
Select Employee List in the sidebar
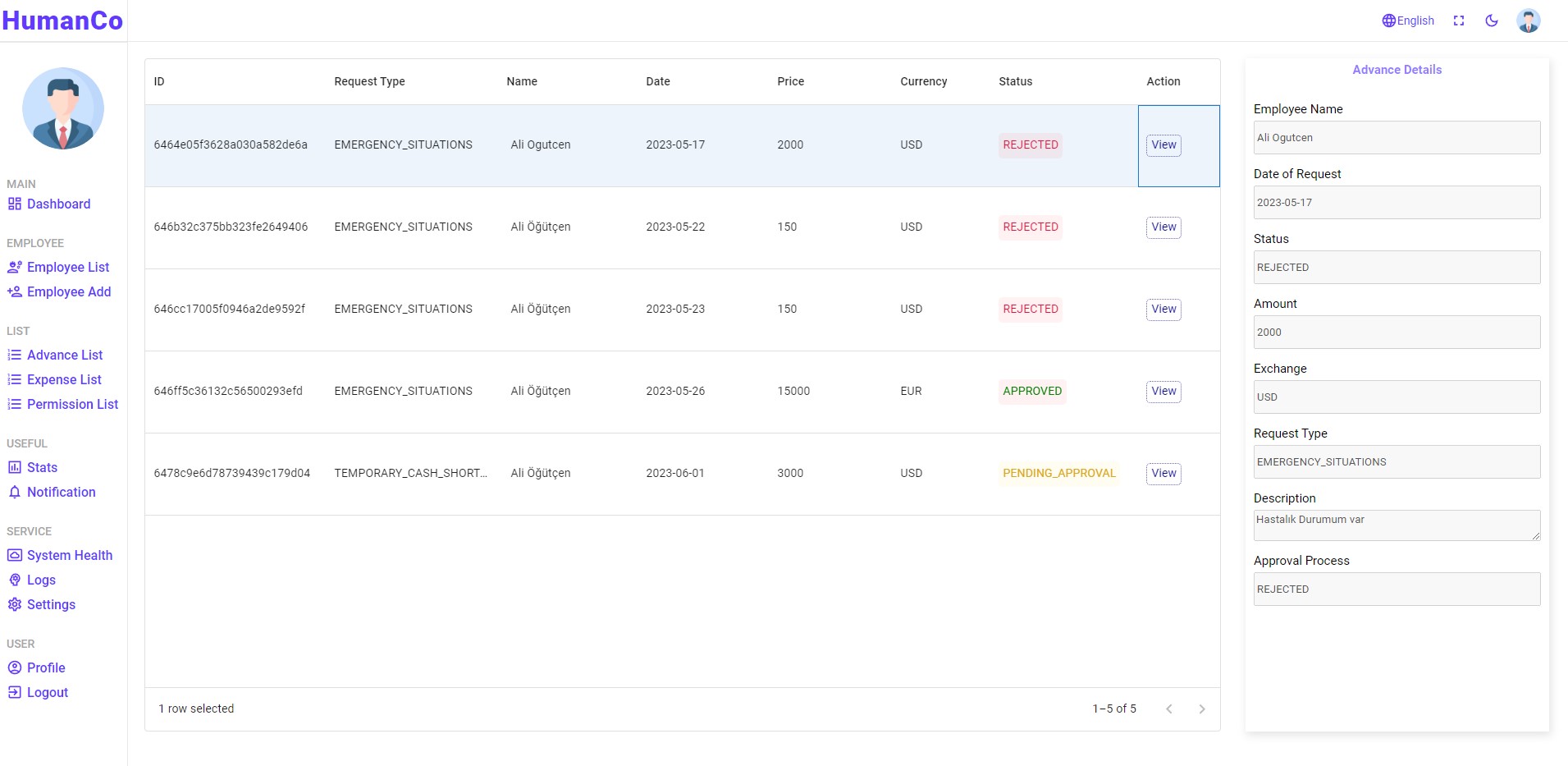(x=68, y=267)
